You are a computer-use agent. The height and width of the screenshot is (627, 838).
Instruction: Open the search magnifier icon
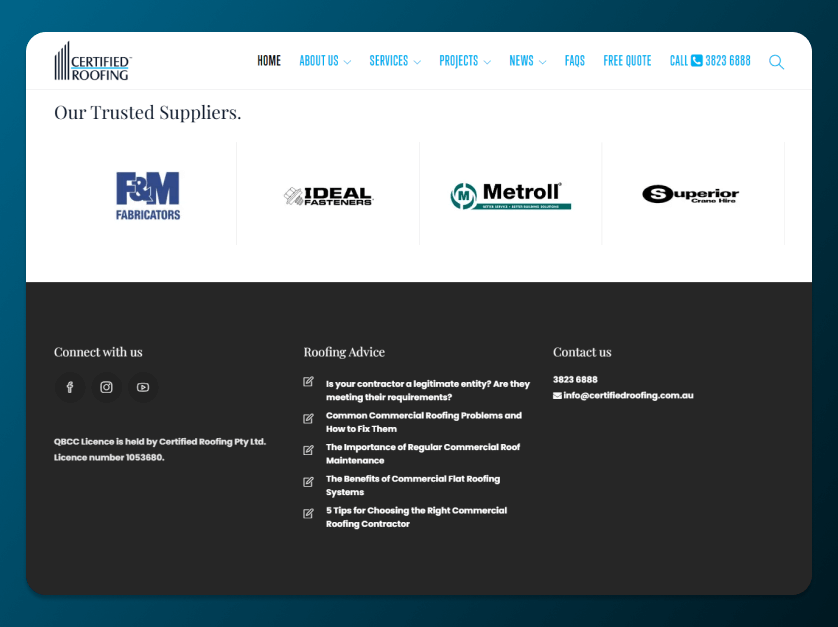[x=776, y=62]
